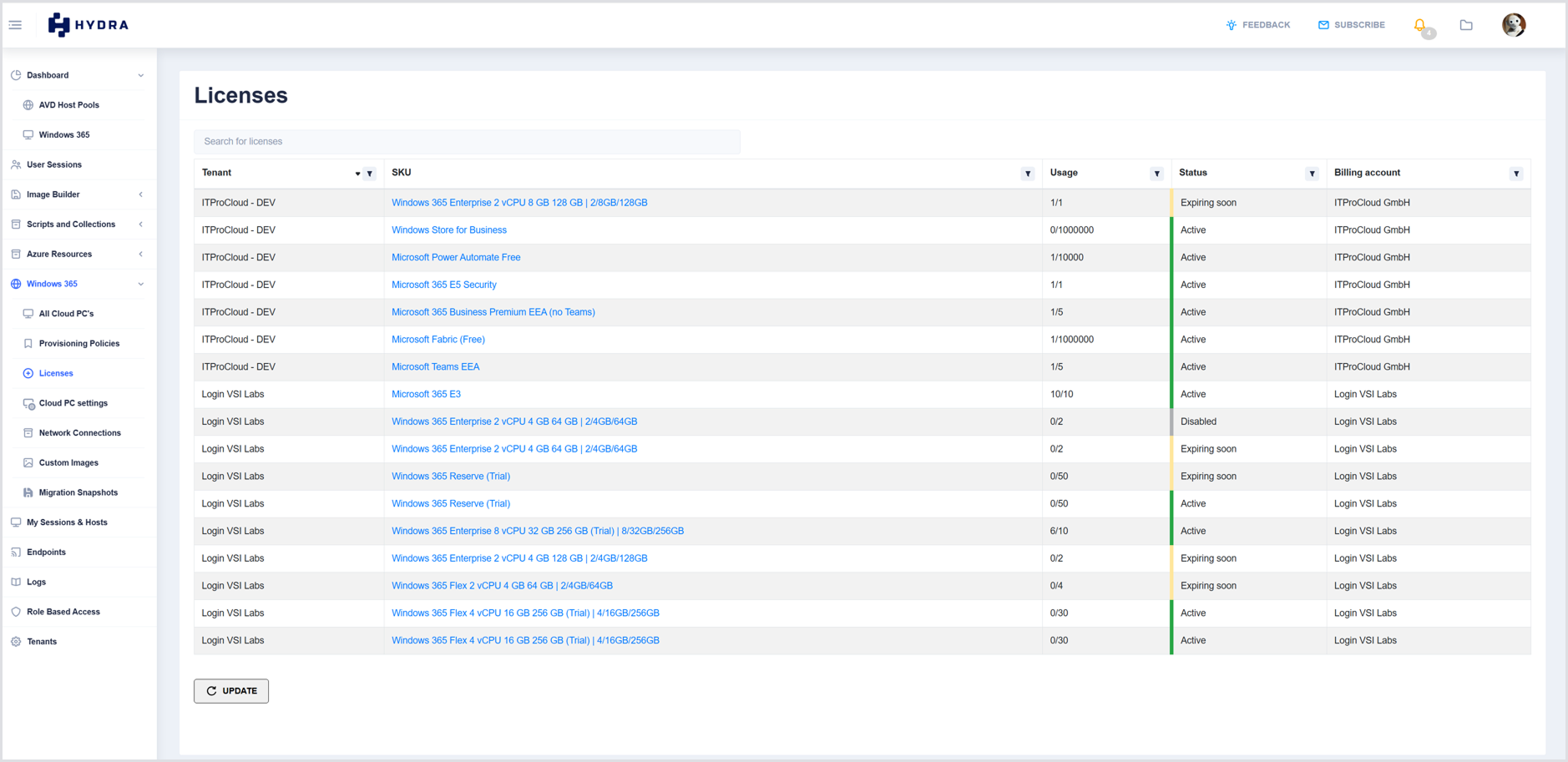
Task: Open Microsoft Power Automate Free link
Action: pyautogui.click(x=456, y=258)
